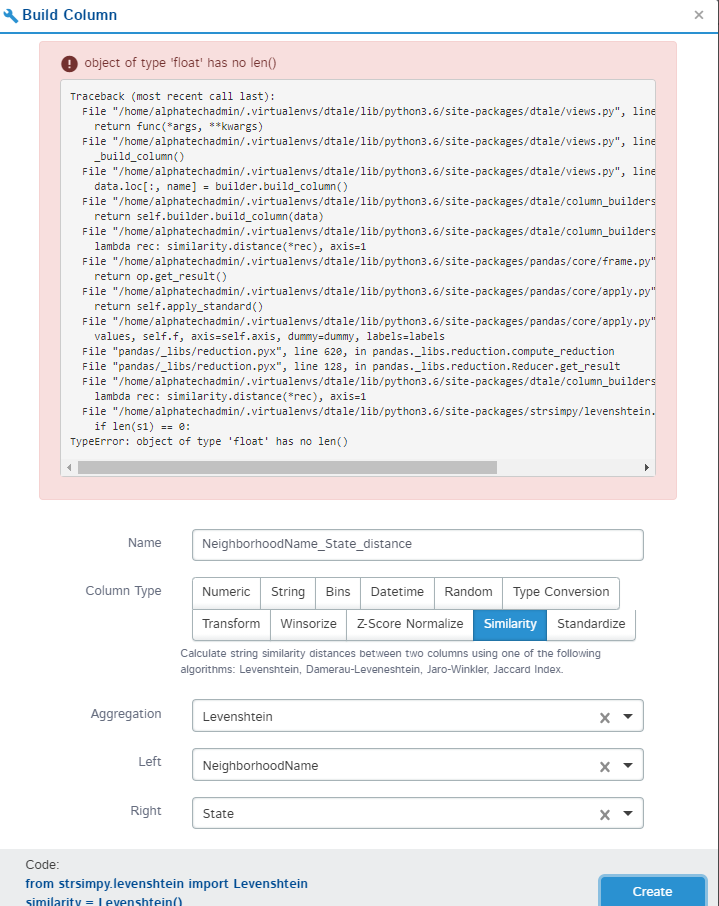Click the Create button
The height and width of the screenshot is (906, 719).
coord(653,892)
